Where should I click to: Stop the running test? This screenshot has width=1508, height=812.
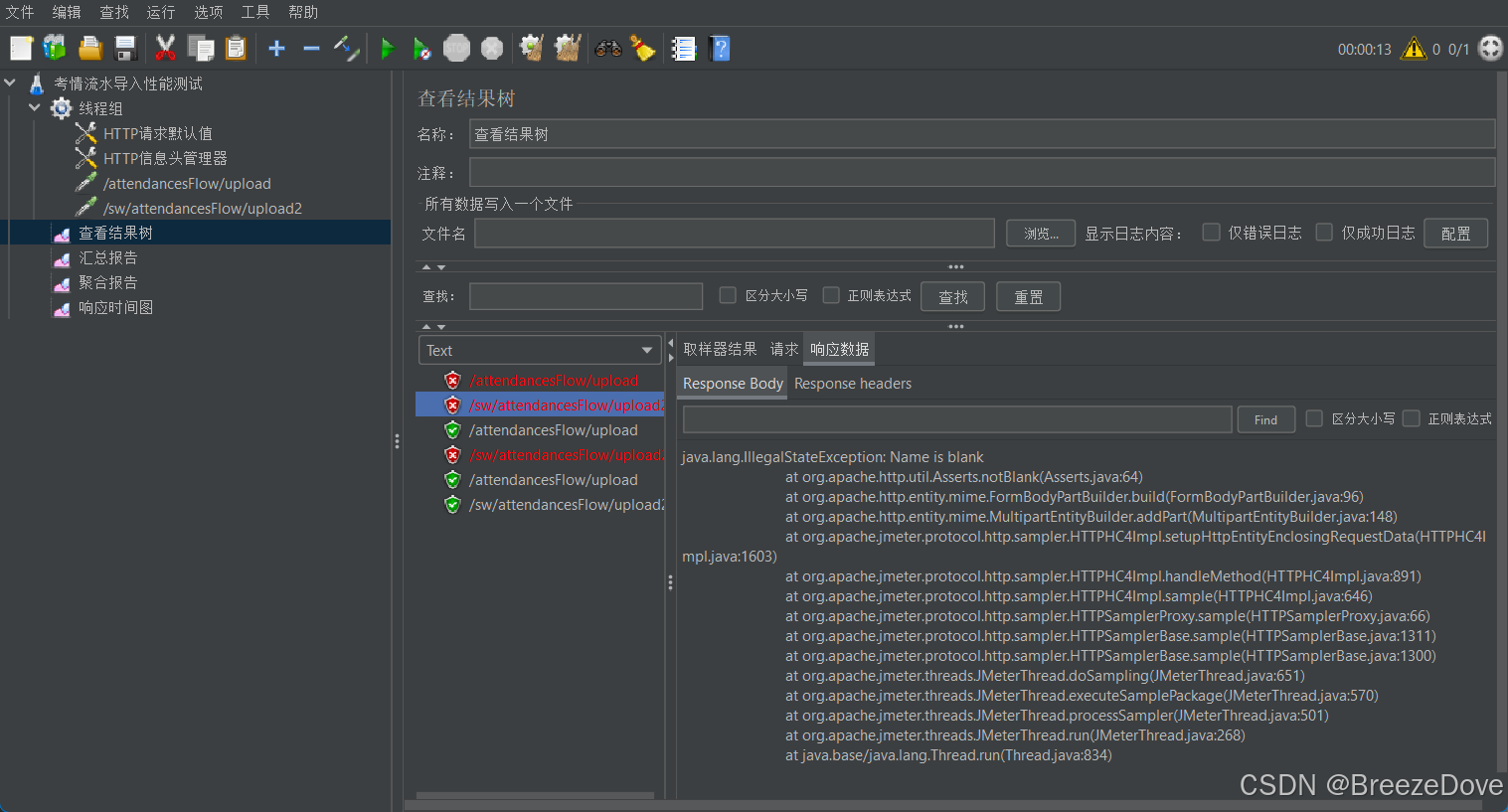click(x=456, y=48)
